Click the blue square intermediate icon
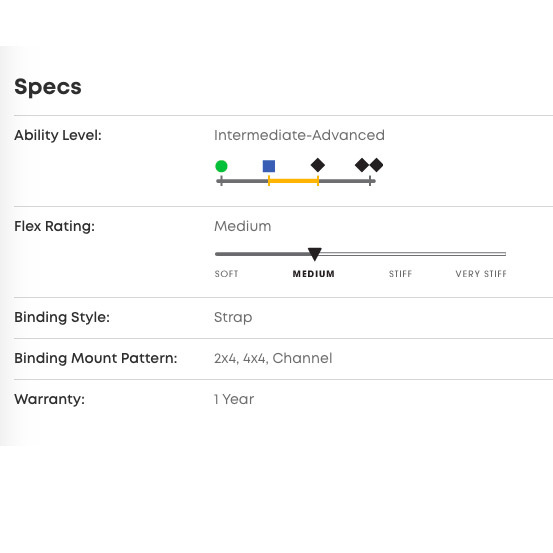 pos(269,166)
